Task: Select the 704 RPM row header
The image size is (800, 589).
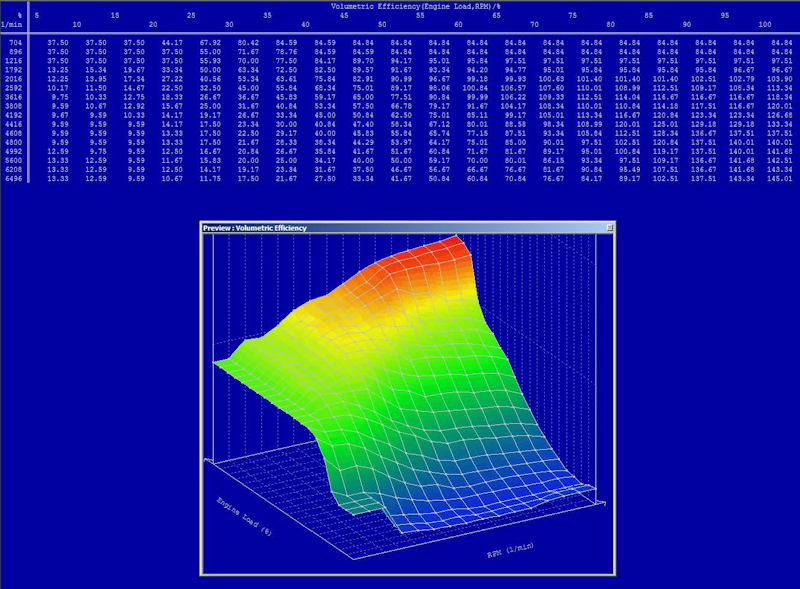Action: pos(15,43)
